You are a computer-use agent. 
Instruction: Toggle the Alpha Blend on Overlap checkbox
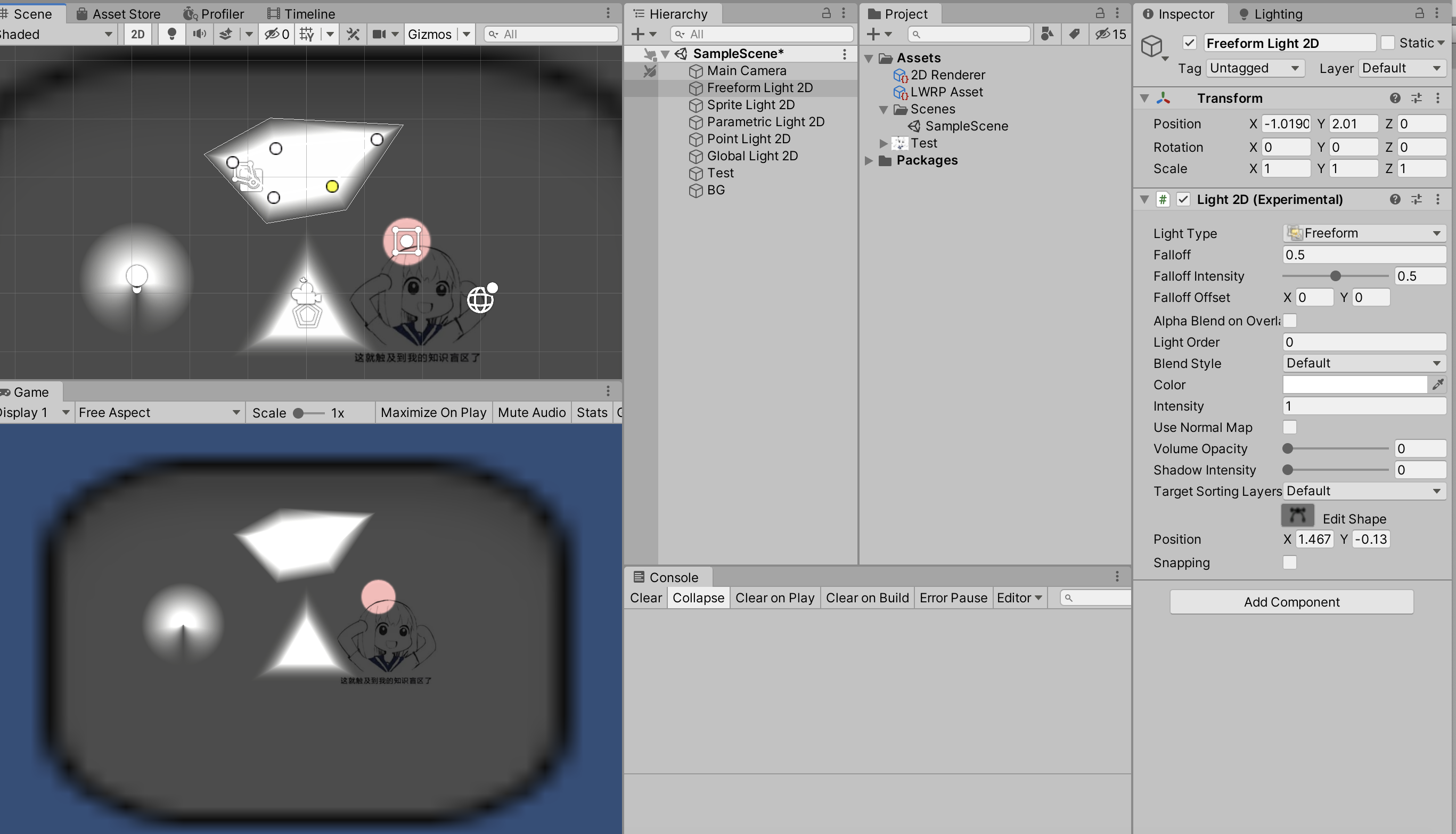(x=1290, y=320)
